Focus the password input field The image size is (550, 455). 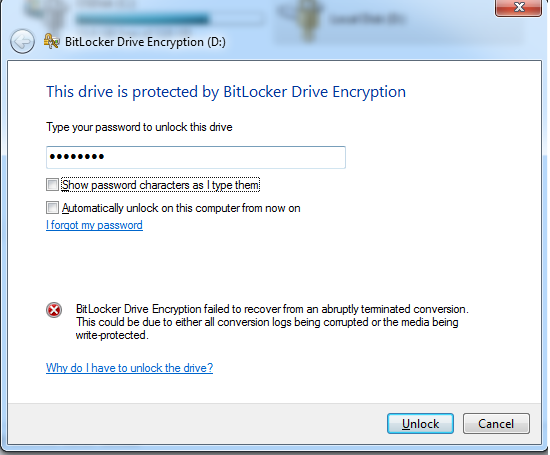click(196, 157)
